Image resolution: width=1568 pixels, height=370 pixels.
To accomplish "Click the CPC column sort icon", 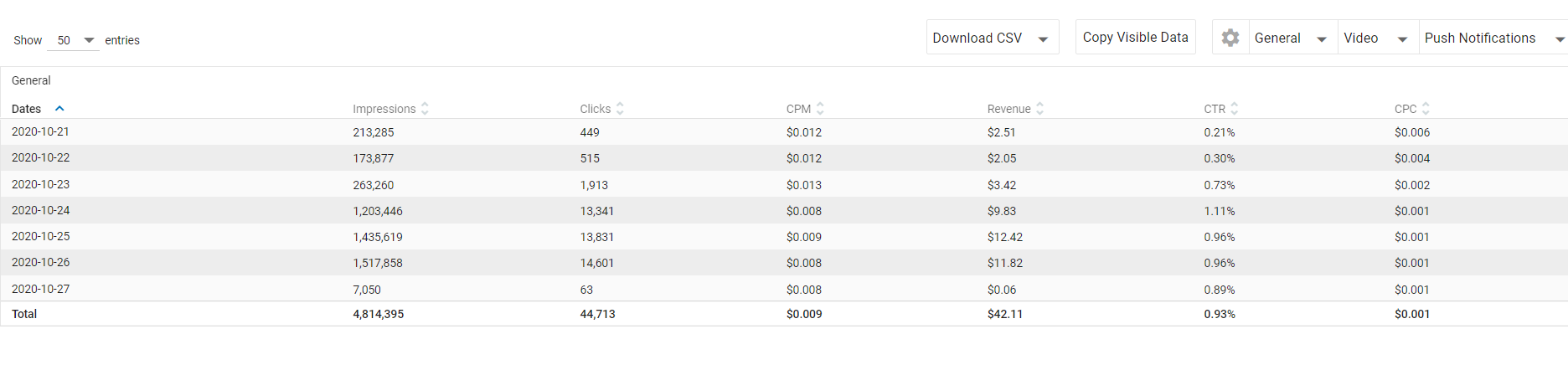I will tap(1426, 109).
